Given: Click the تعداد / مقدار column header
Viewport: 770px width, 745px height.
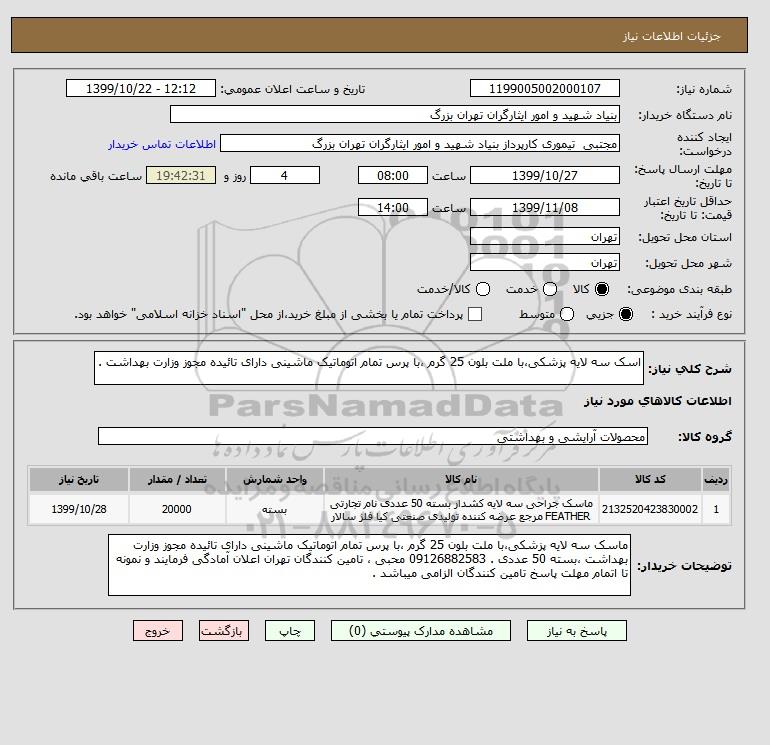Looking at the screenshot, I should (177, 479).
